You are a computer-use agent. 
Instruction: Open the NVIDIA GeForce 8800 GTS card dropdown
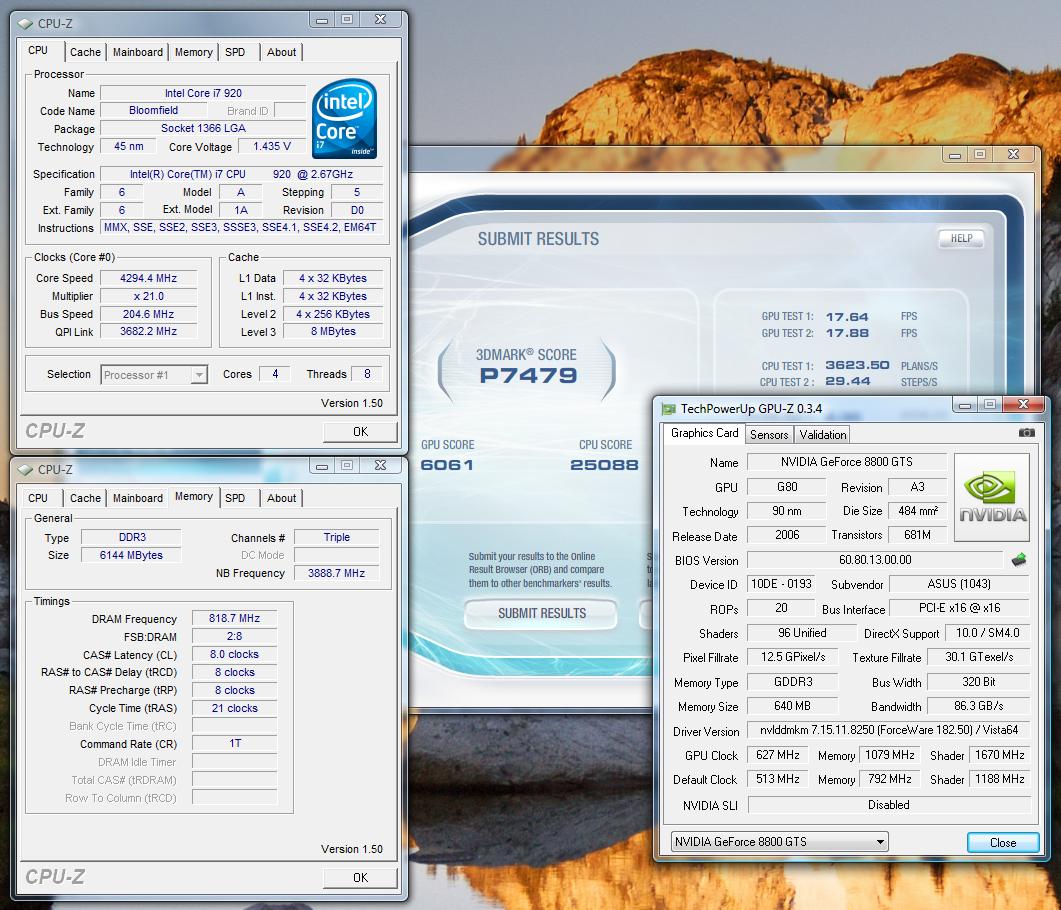coord(880,842)
